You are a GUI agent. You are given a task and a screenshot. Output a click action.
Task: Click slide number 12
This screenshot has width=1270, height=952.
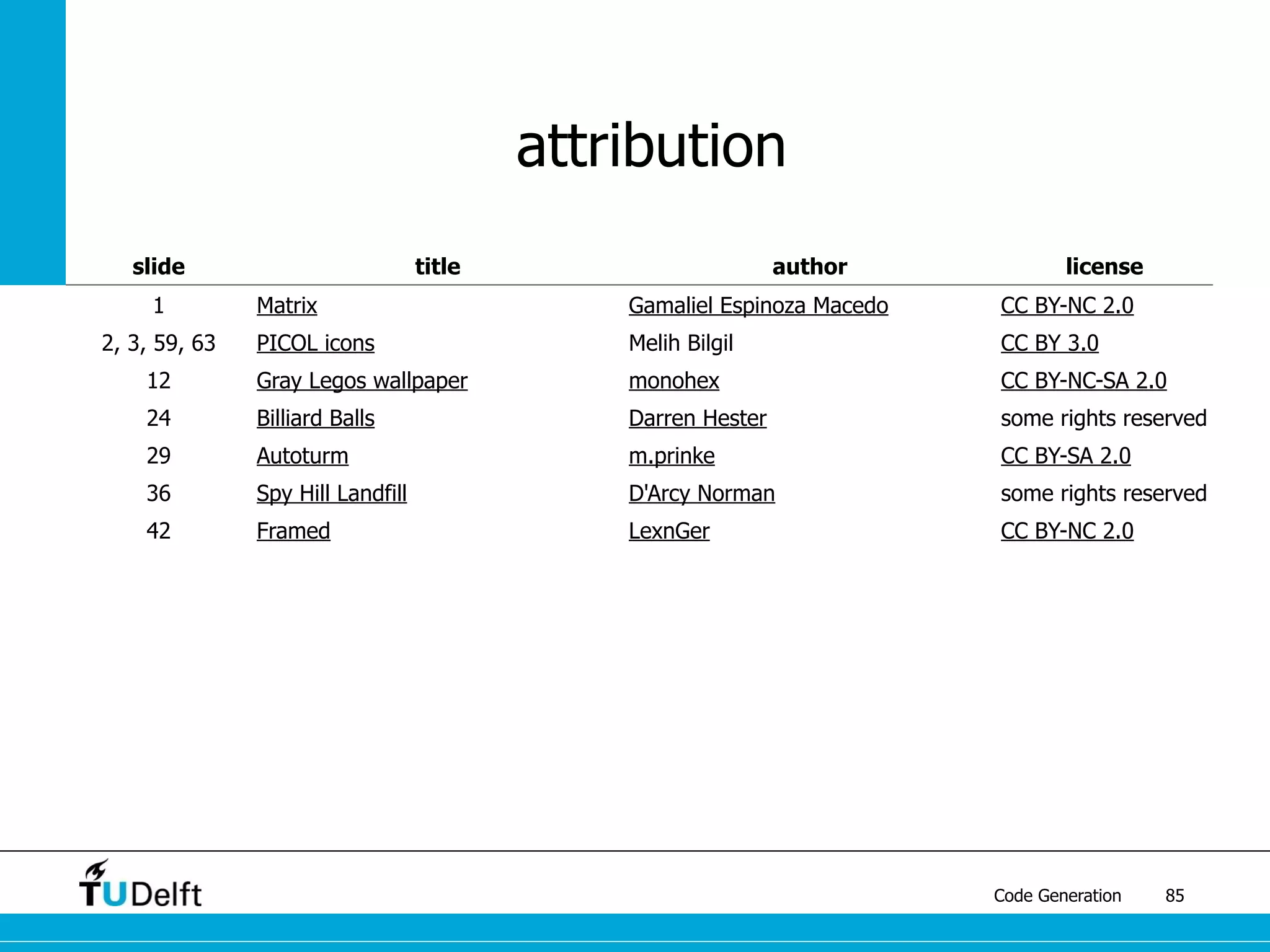(x=159, y=381)
